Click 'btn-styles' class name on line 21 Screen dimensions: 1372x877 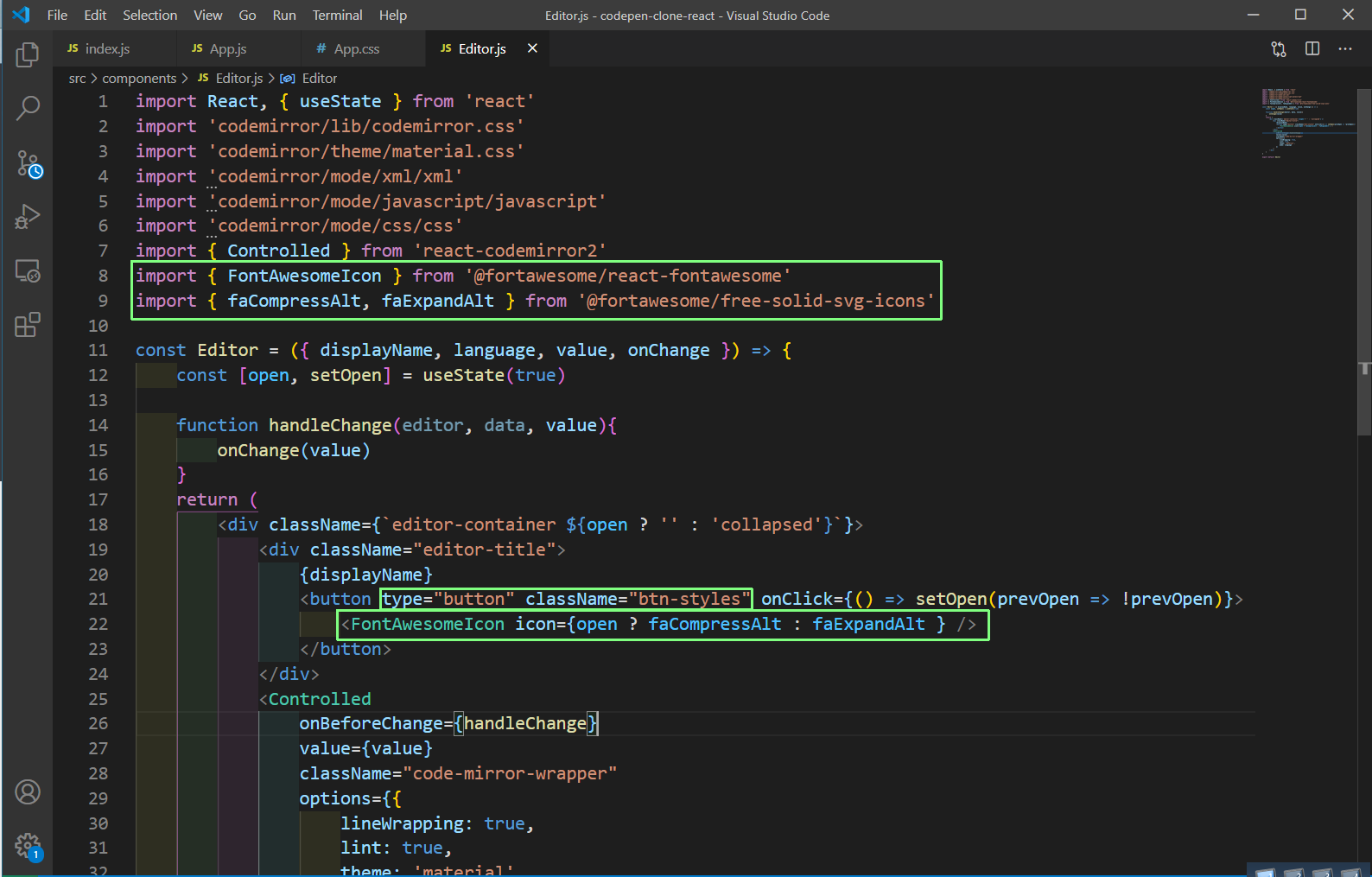click(689, 599)
